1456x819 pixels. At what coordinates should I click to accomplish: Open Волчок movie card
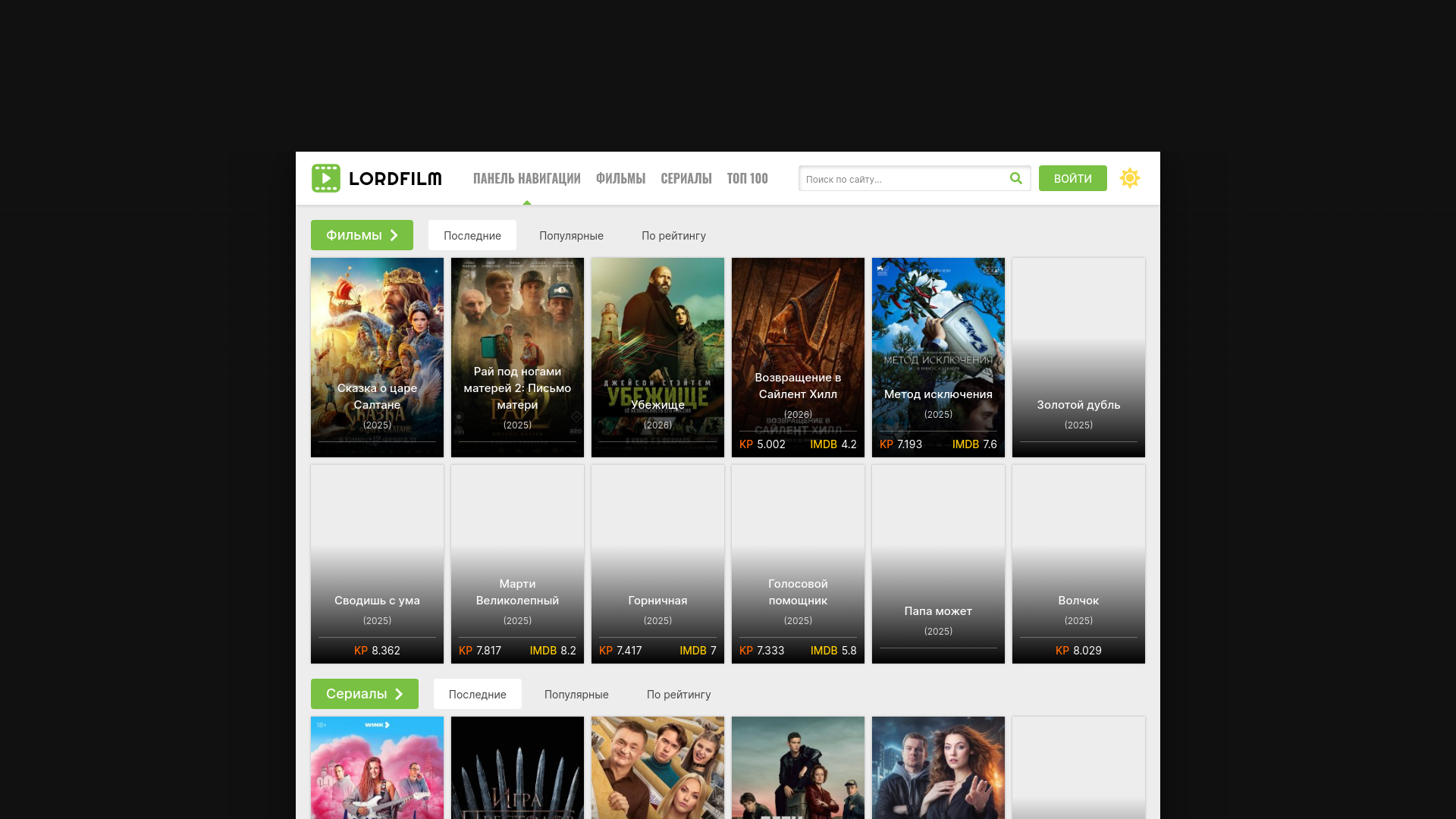pos(1078,564)
